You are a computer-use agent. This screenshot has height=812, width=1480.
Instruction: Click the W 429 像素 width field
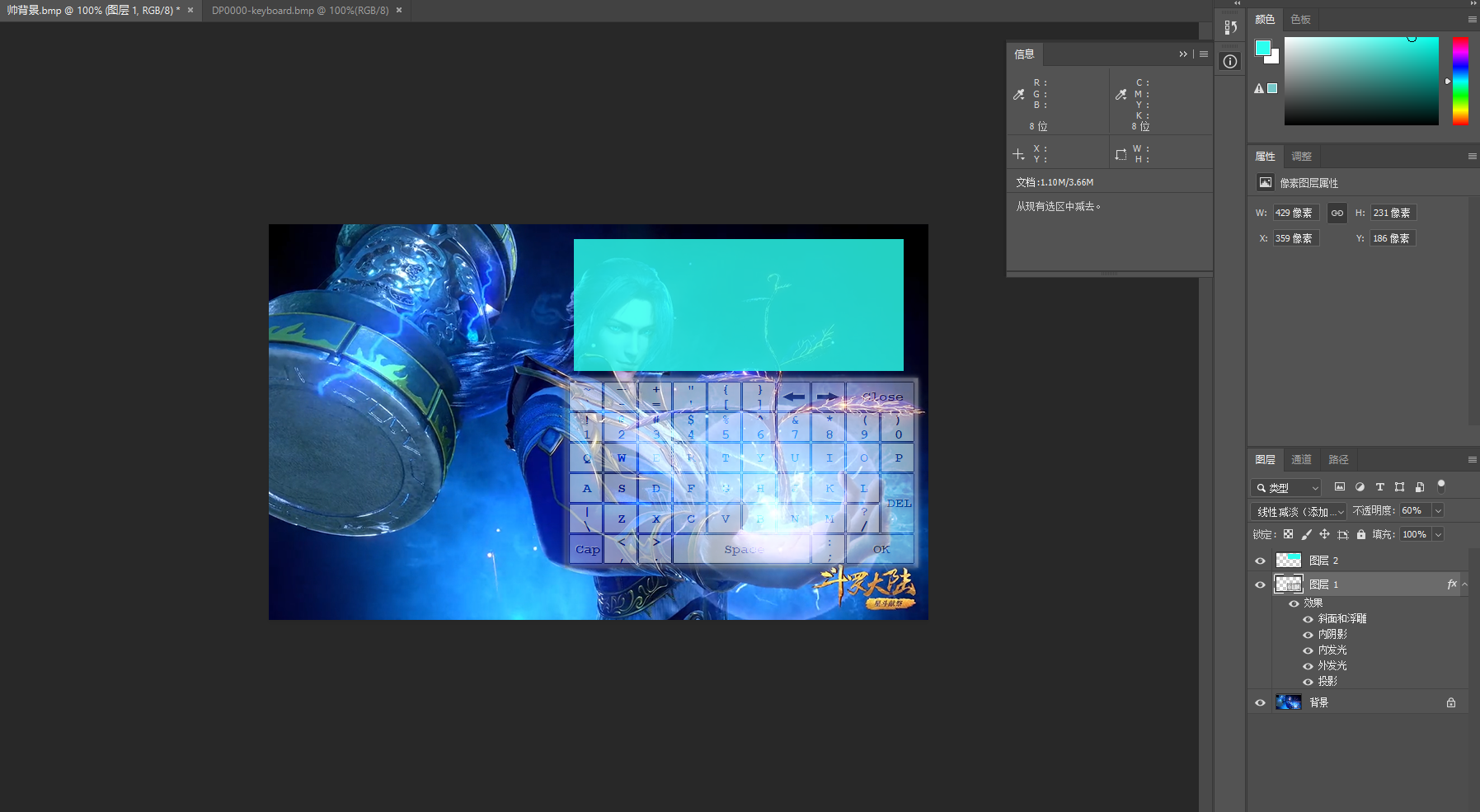point(1296,213)
